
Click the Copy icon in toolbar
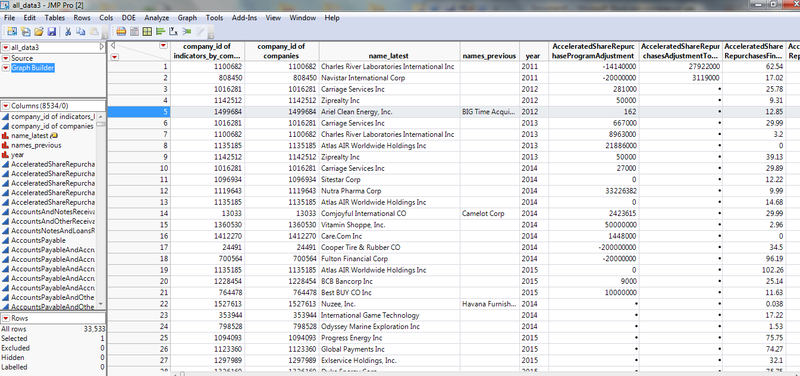pos(81,32)
